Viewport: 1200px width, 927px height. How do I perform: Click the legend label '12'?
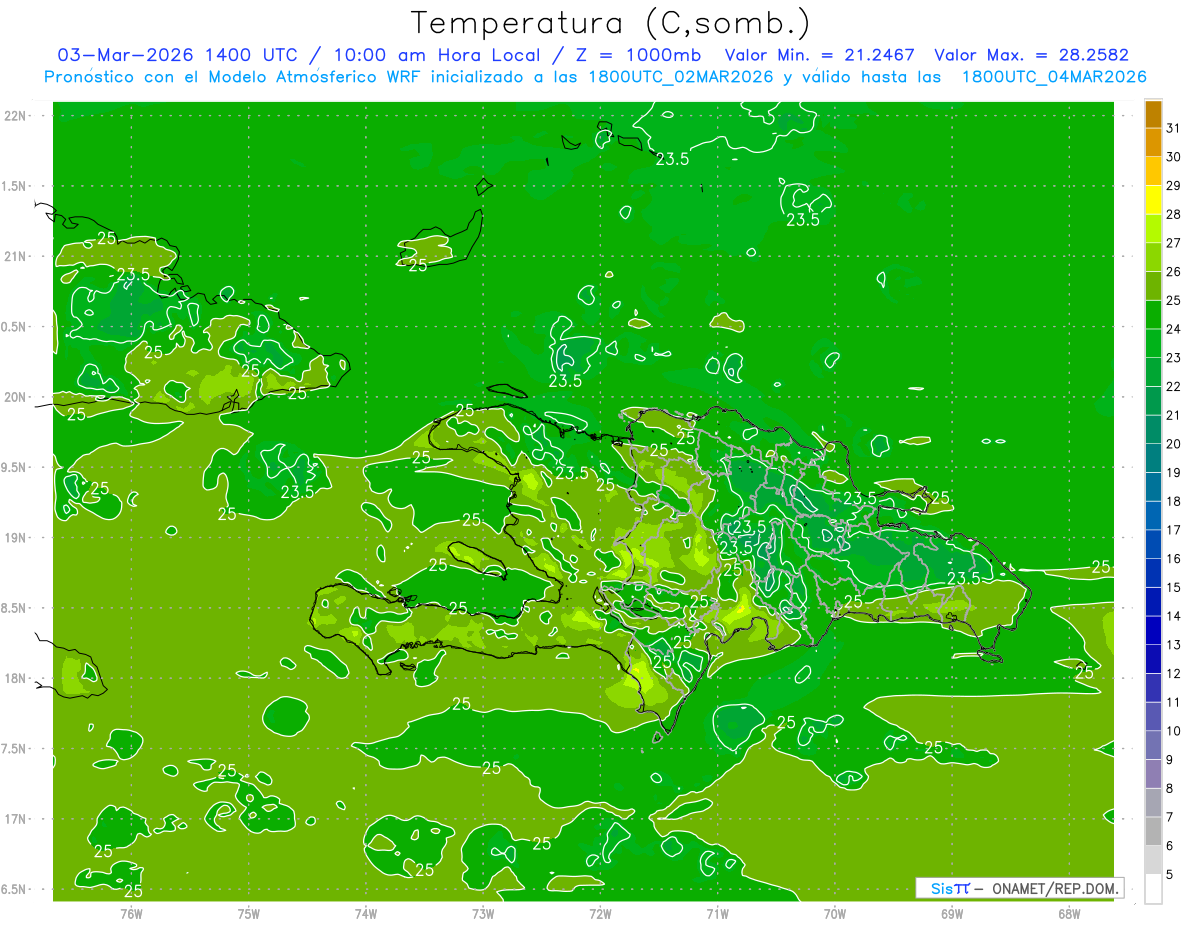pos(1173,673)
